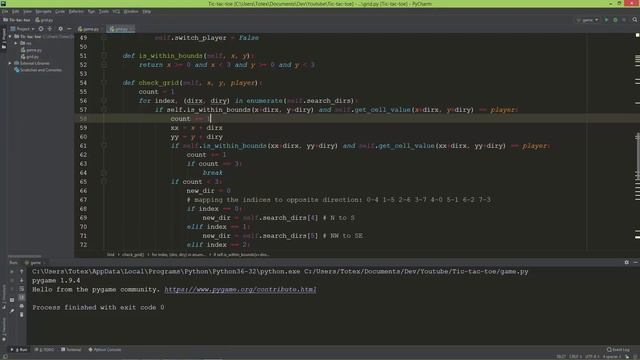This screenshot has width=640, height=360.
Task: Expand the res folder in project tree
Action: click(x=16, y=43)
